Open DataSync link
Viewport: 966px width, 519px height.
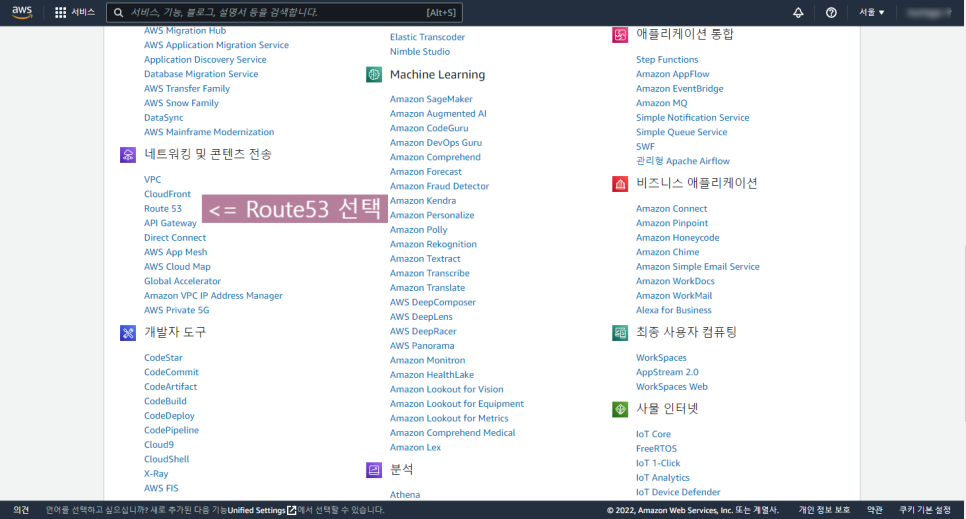[x=163, y=118]
